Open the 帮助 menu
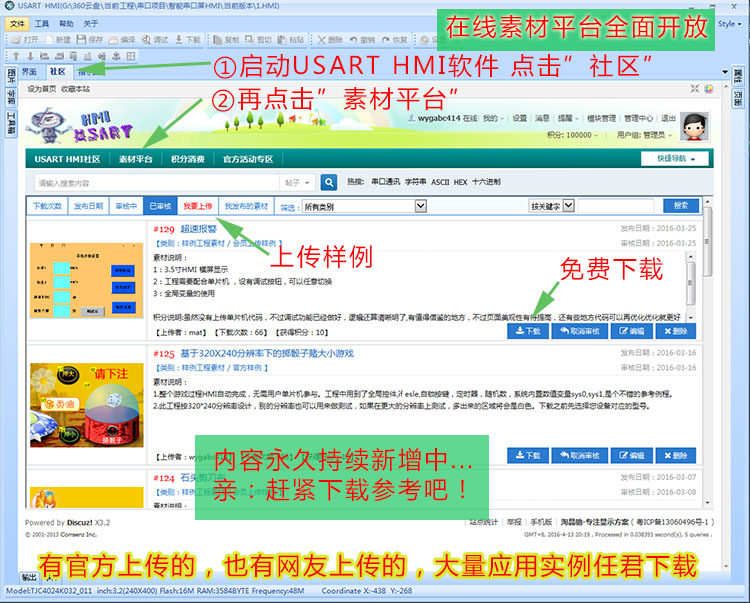 coord(66,23)
